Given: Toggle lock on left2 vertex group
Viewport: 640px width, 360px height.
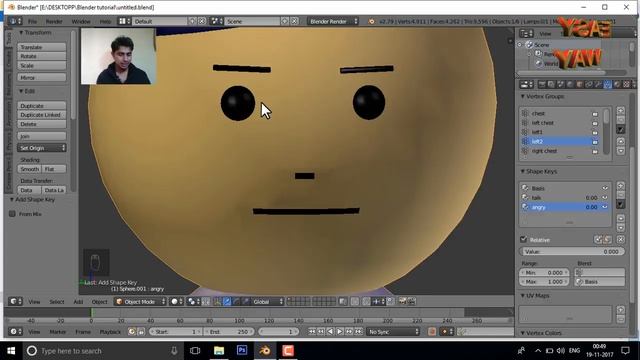Looking at the screenshot, I should click(595, 142).
